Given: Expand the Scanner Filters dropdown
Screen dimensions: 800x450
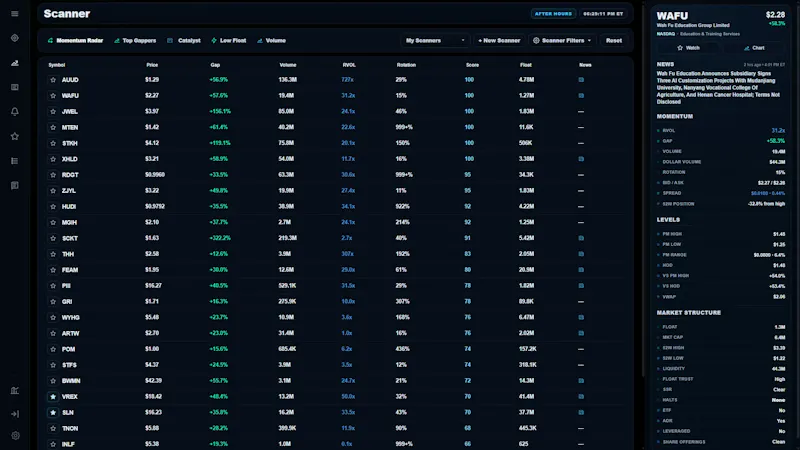Looking at the screenshot, I should coord(562,40).
